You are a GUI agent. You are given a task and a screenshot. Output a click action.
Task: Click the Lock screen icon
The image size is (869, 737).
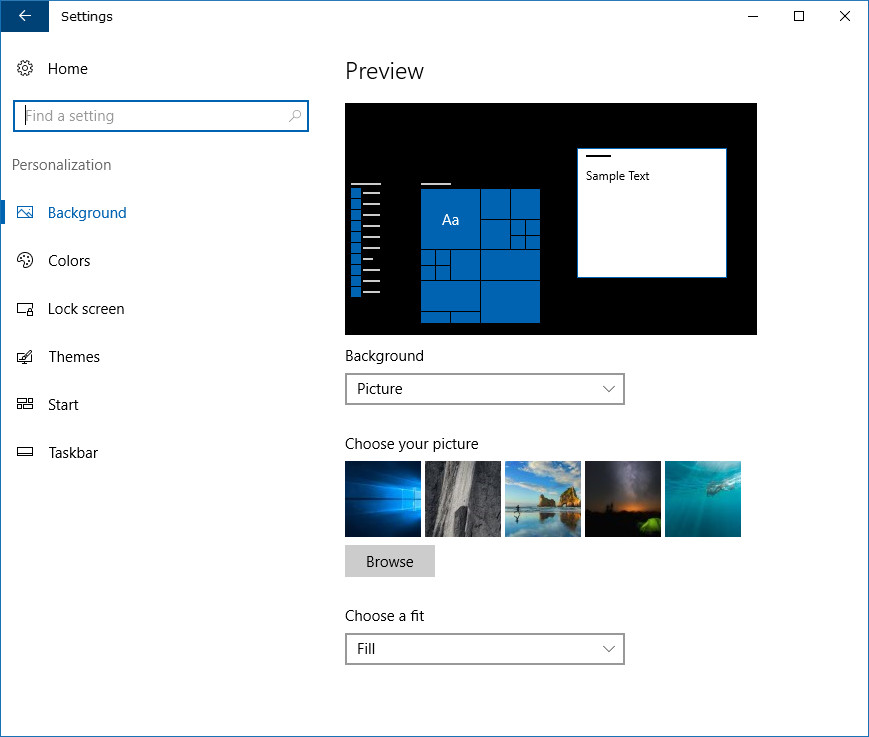click(x=25, y=309)
